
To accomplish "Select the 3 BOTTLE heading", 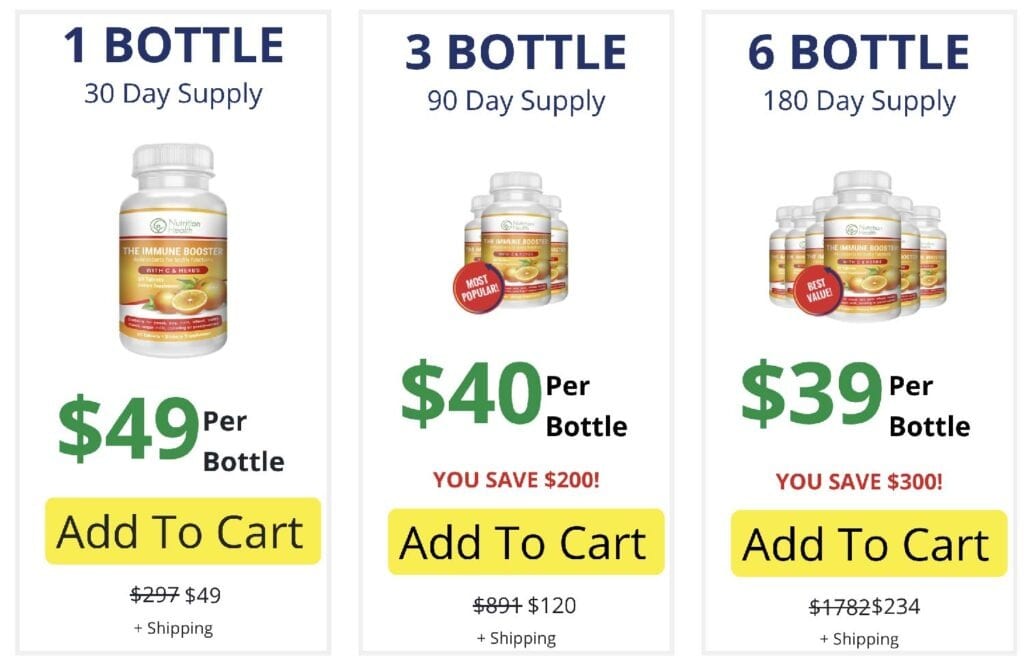I will point(516,52).
